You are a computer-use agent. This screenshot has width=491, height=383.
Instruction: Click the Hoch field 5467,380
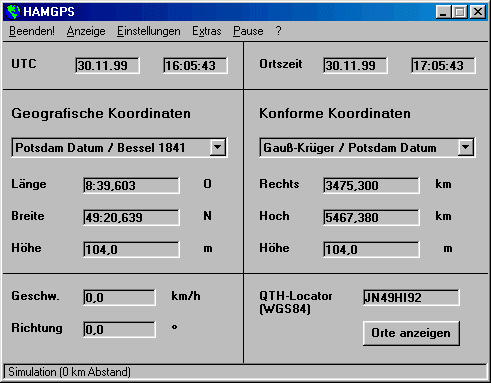coord(371,217)
